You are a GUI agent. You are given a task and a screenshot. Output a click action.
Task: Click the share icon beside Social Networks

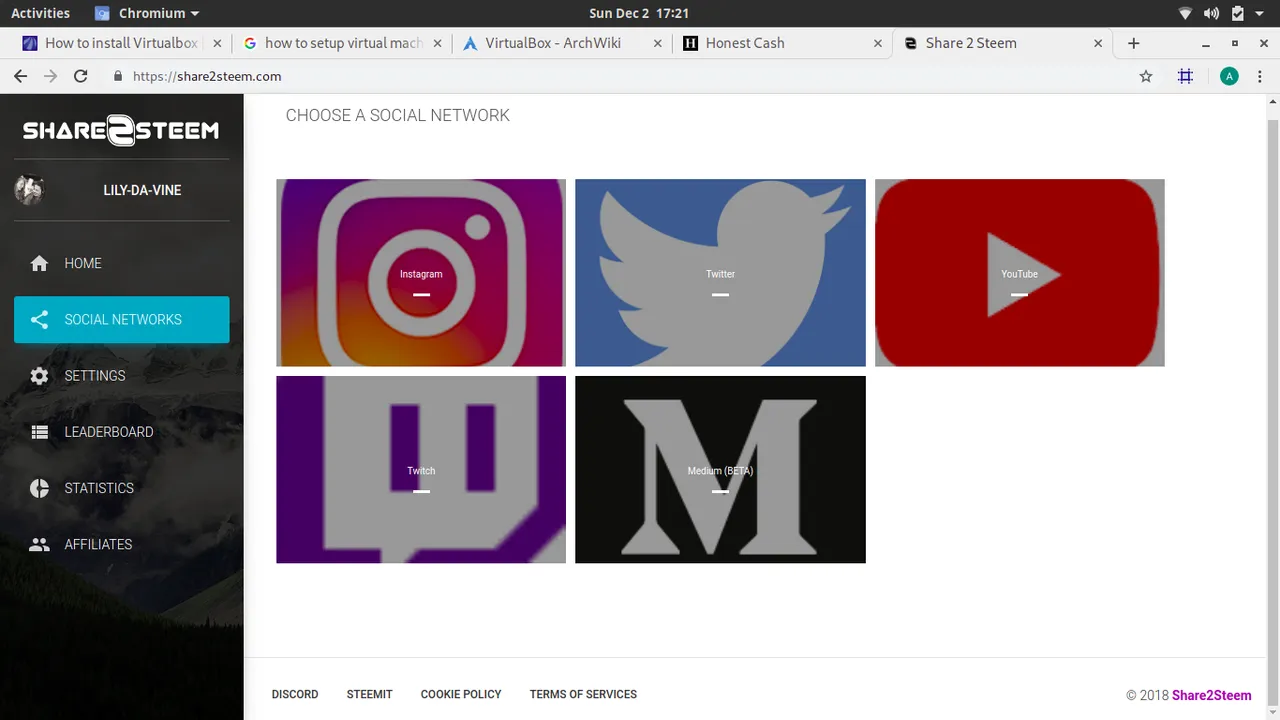coord(39,320)
